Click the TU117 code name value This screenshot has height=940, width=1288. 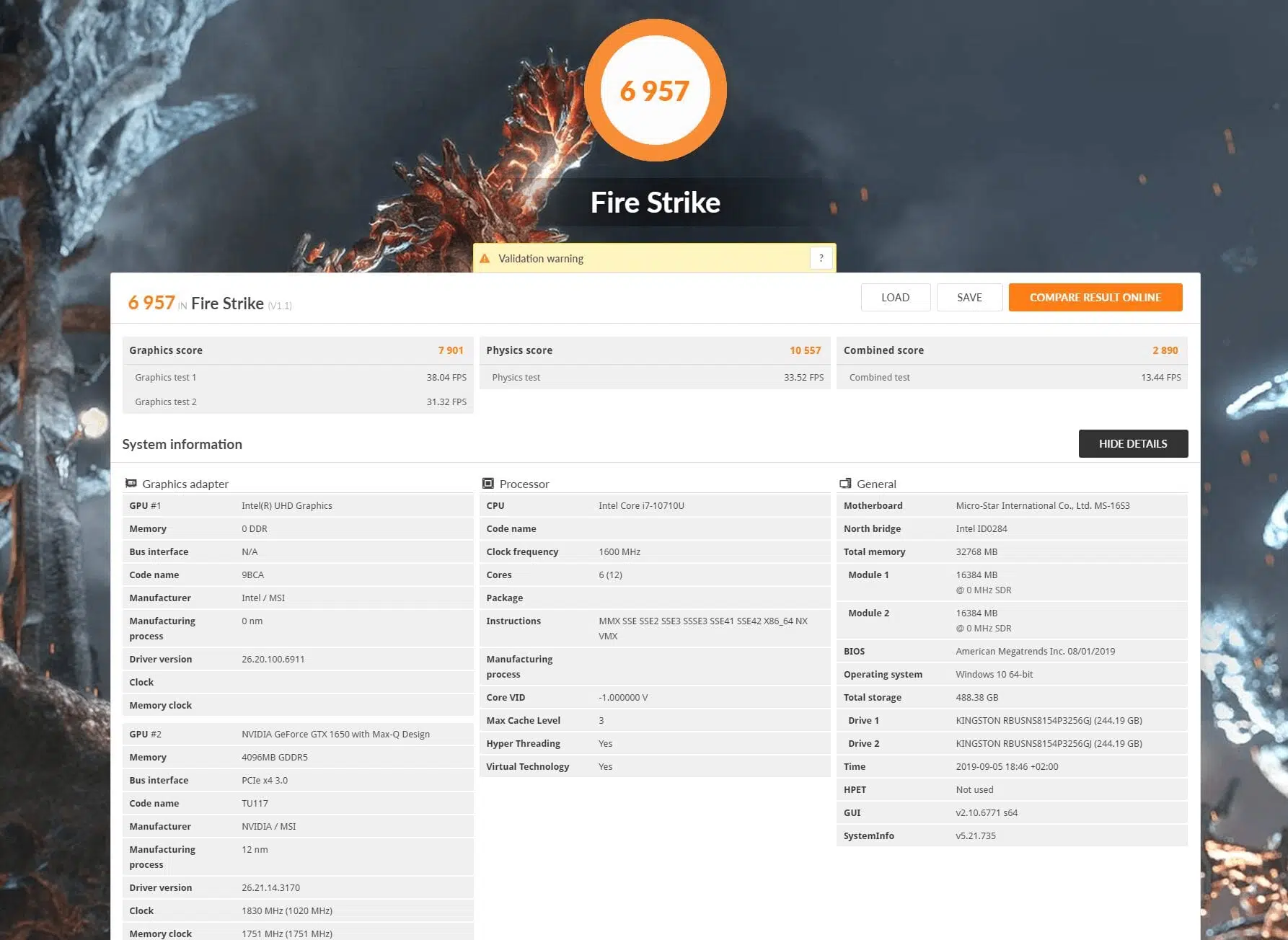coord(255,803)
